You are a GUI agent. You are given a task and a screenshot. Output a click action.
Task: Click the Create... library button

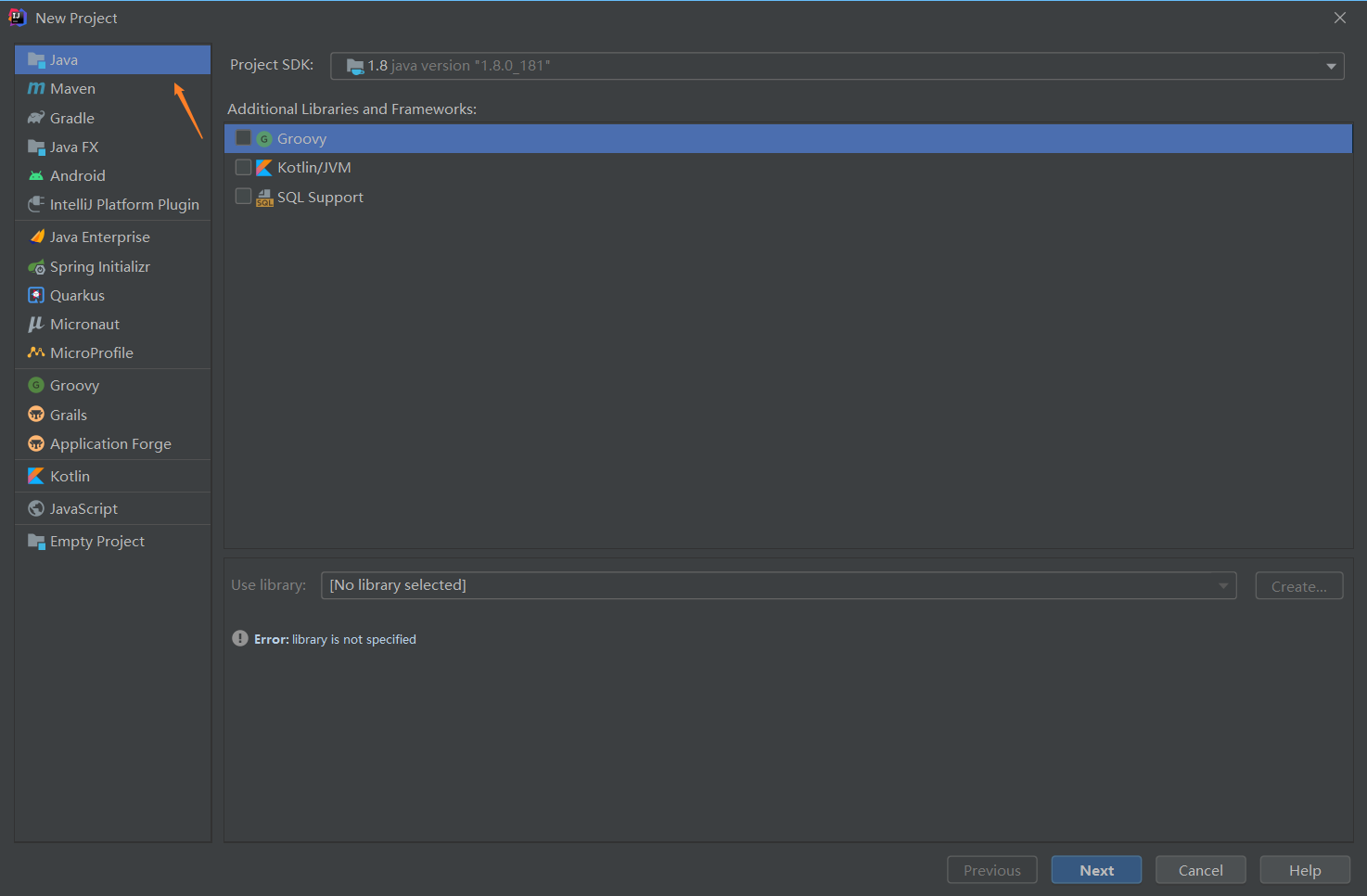1299,586
